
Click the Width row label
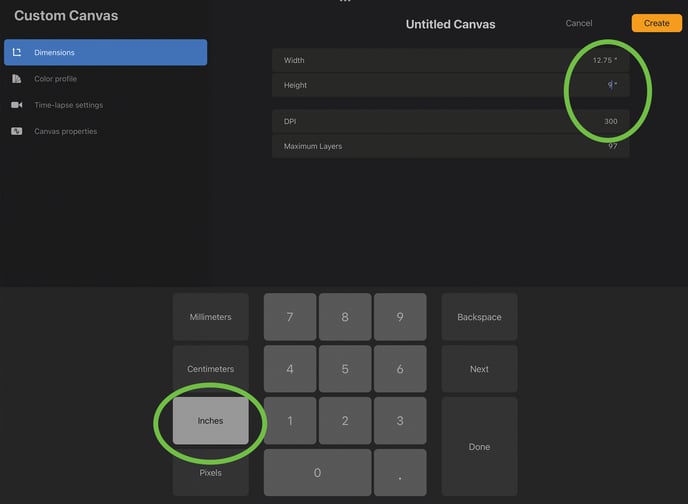tap(294, 60)
